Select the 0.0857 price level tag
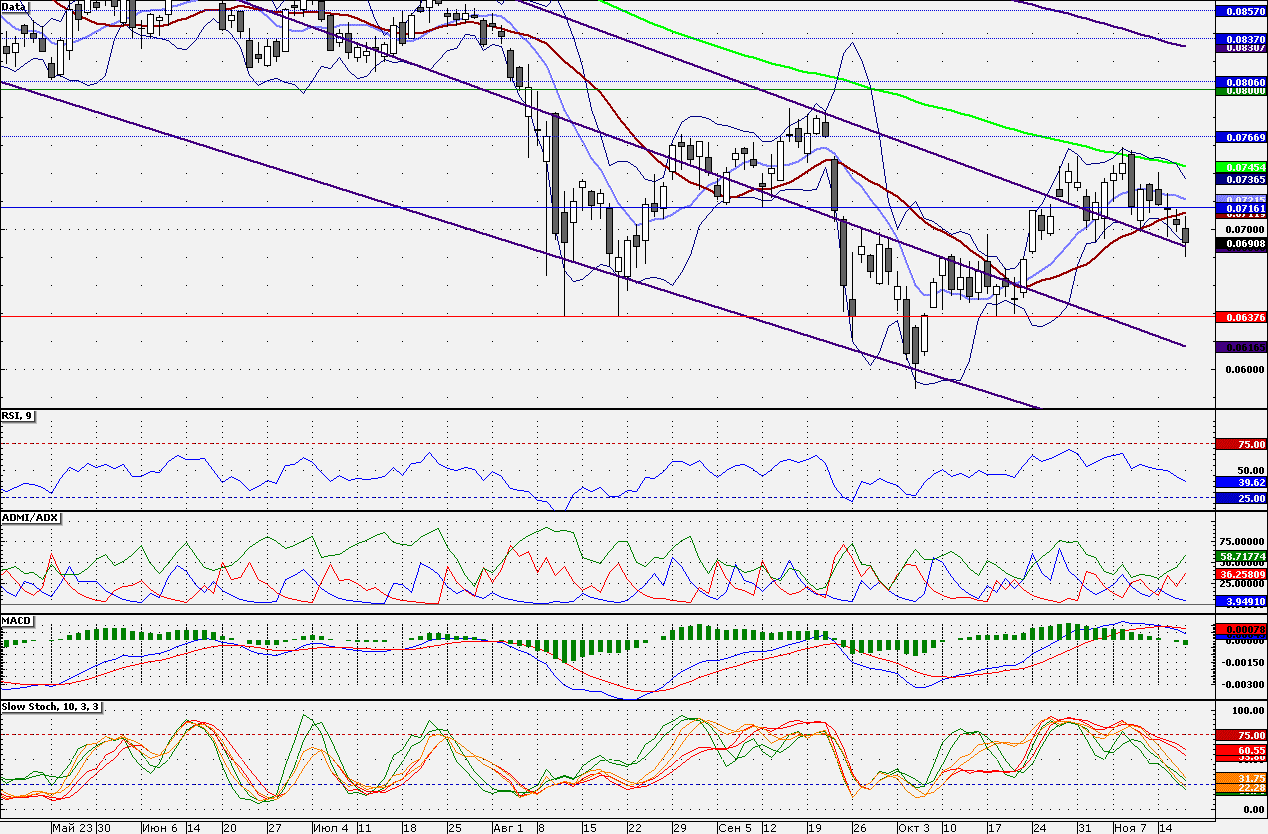The width and height of the screenshot is (1268, 834). (x=1241, y=10)
